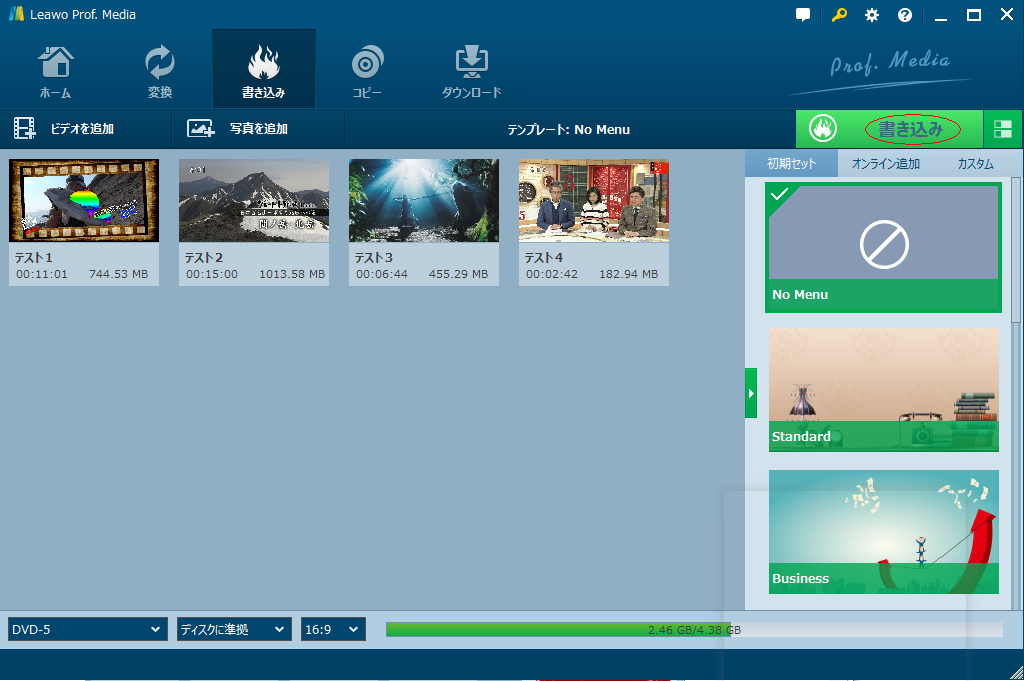Viewport: 1024px width, 681px height.
Task: Open the カスタム template tab
Action: [976, 163]
